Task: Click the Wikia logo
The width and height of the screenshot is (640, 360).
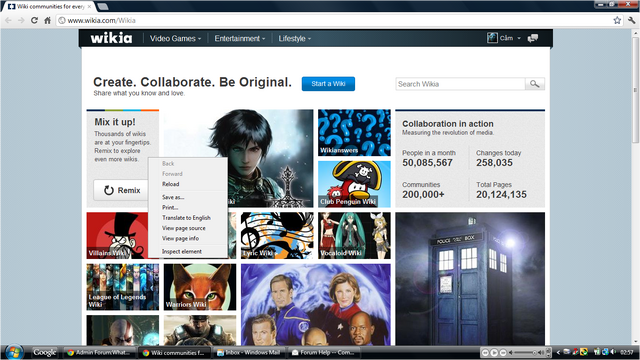Action: pyautogui.click(x=111, y=38)
